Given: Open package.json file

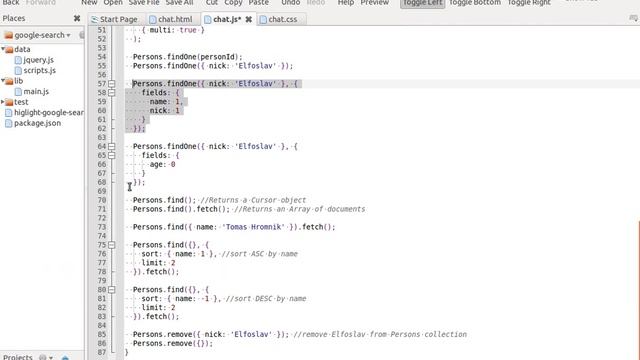Looking at the screenshot, I should 38,123.
